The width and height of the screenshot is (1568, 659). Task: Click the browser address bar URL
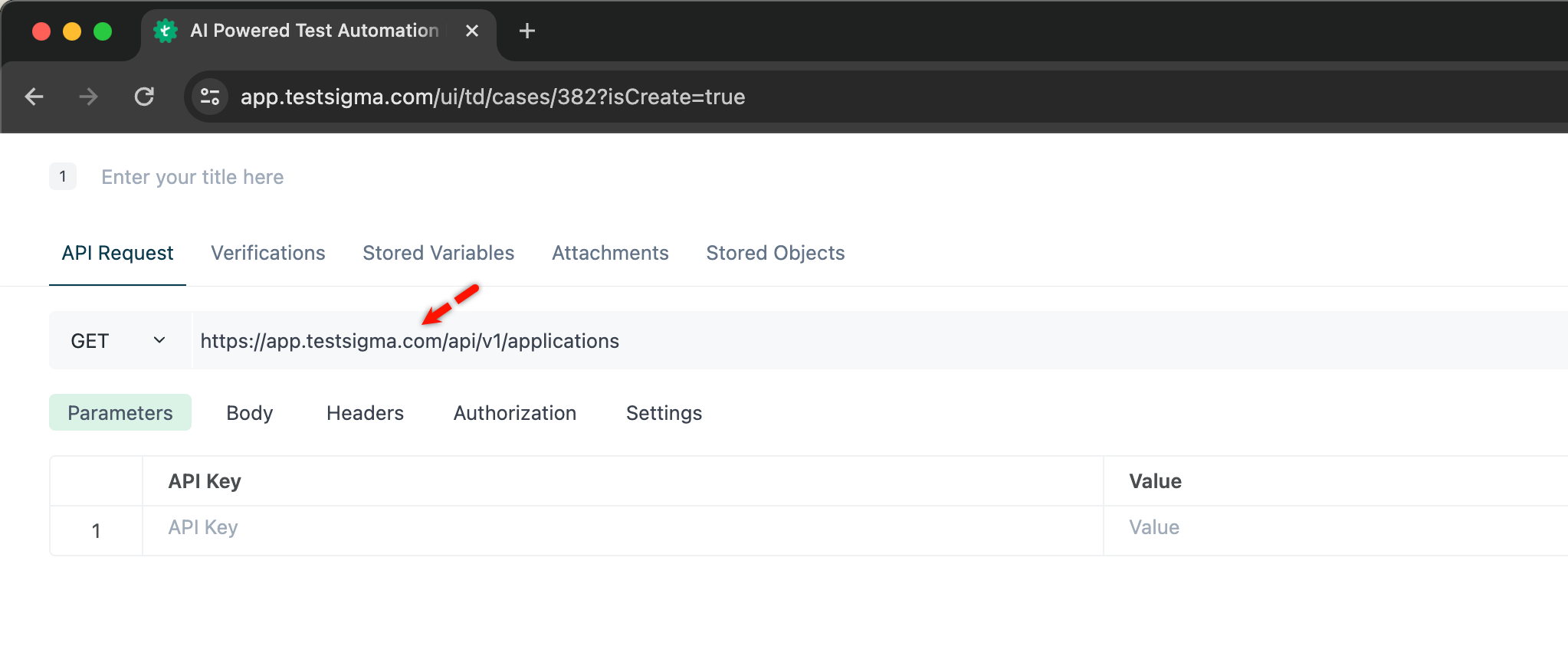(x=493, y=97)
